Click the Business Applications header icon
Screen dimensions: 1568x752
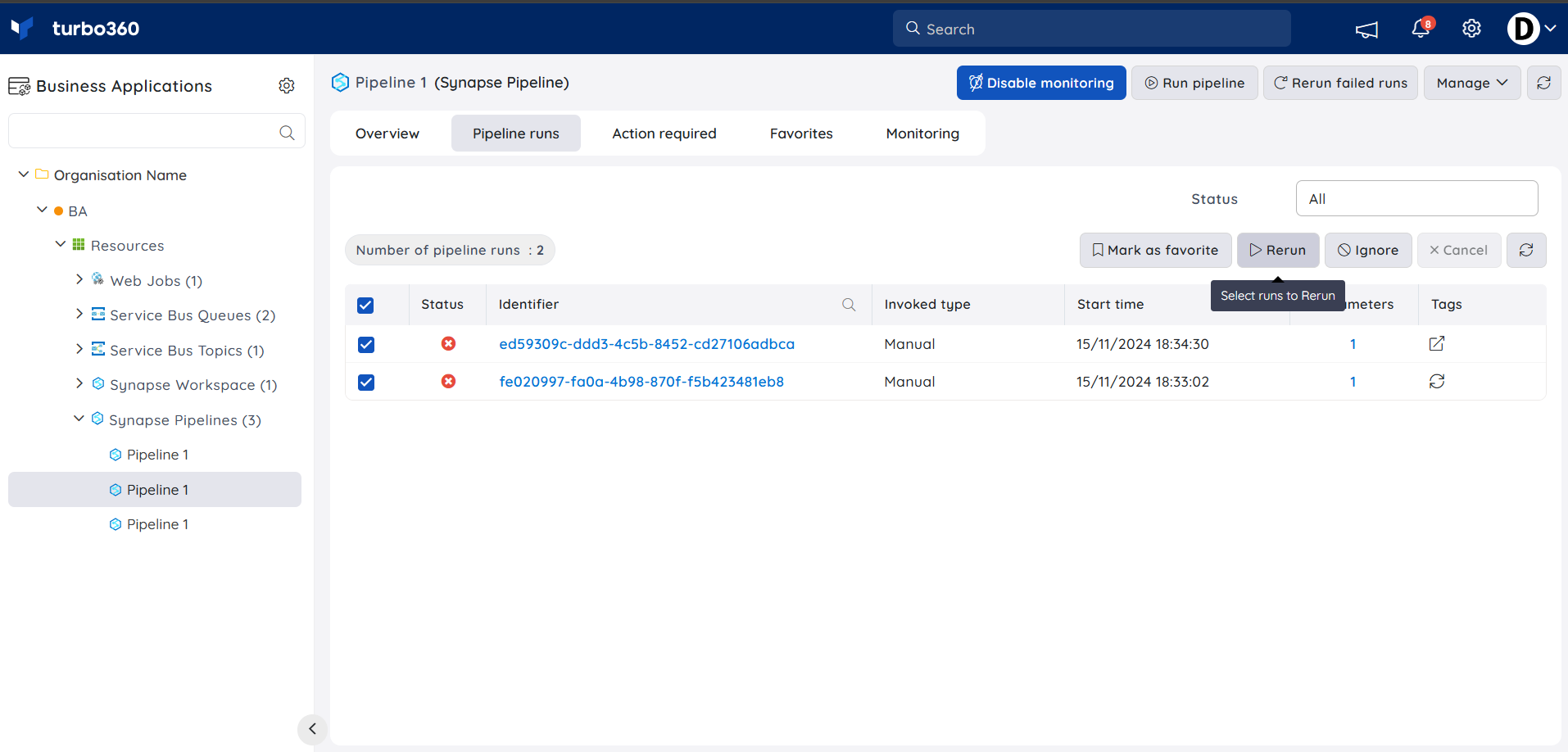pos(20,86)
